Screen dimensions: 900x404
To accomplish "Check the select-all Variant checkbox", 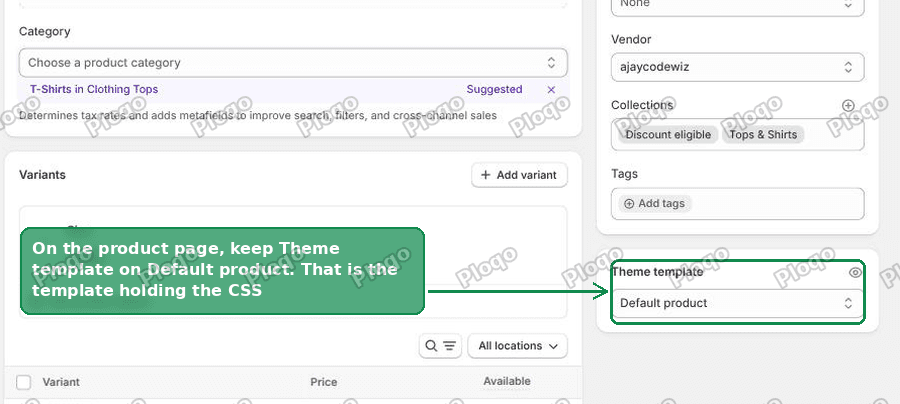I will coord(24,382).
